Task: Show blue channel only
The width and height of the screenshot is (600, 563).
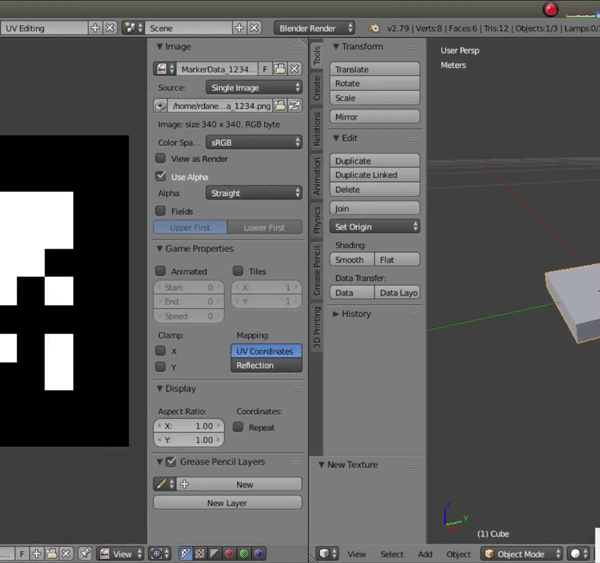Action: coord(258,553)
